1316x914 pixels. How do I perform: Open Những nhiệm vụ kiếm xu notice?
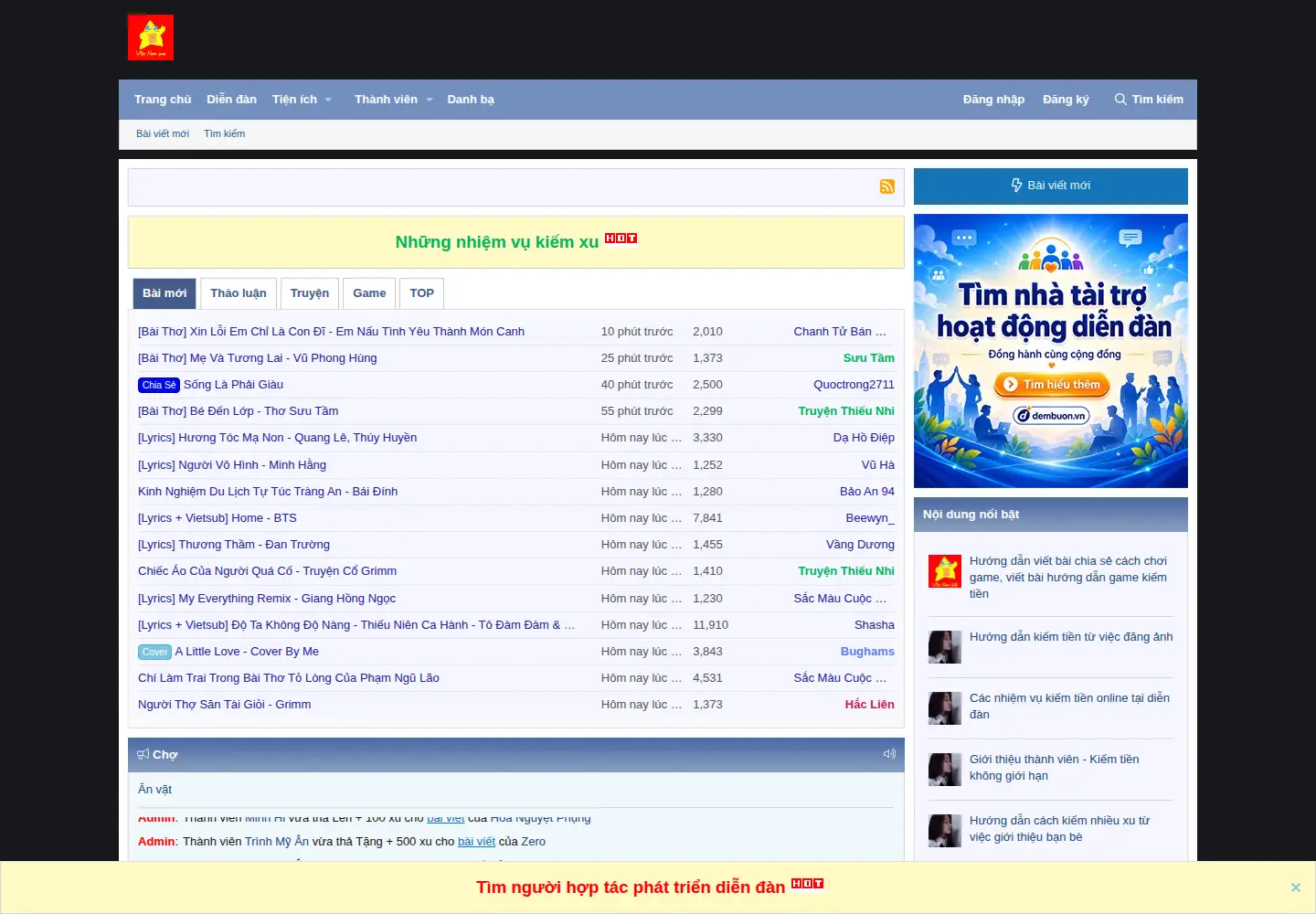[497, 242]
